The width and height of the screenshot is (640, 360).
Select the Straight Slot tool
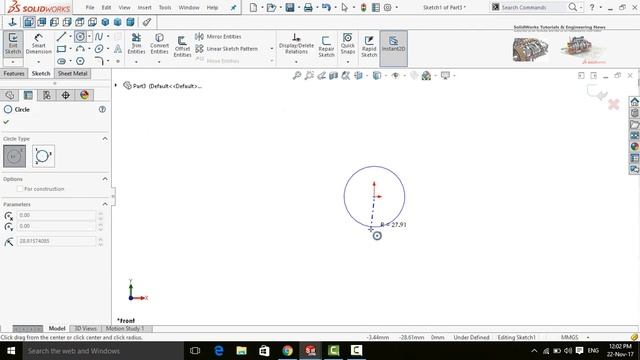[61, 61]
